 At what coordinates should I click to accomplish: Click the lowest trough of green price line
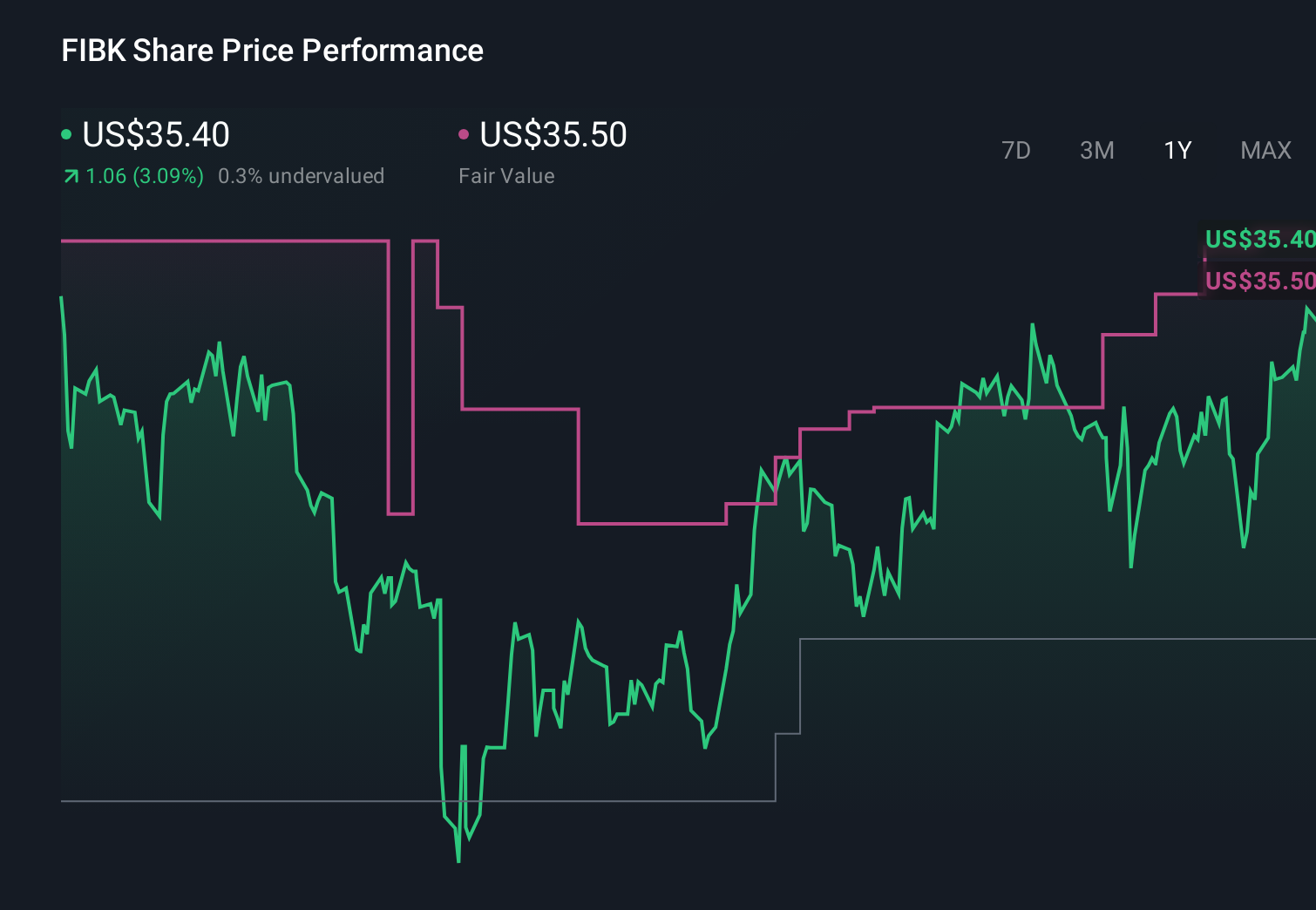tap(458, 859)
